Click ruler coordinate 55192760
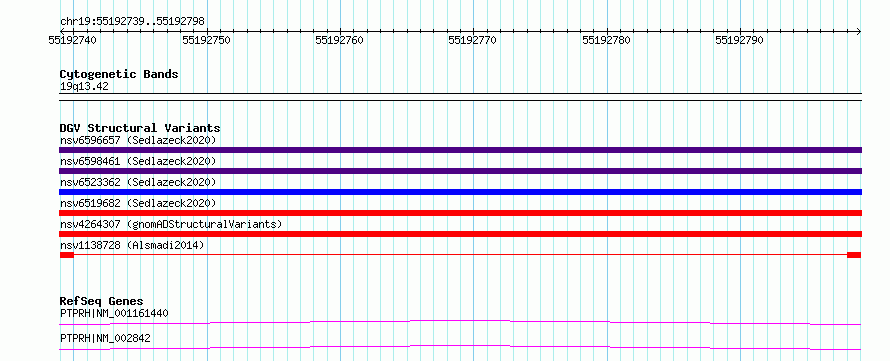The image size is (890, 361). tap(339, 40)
